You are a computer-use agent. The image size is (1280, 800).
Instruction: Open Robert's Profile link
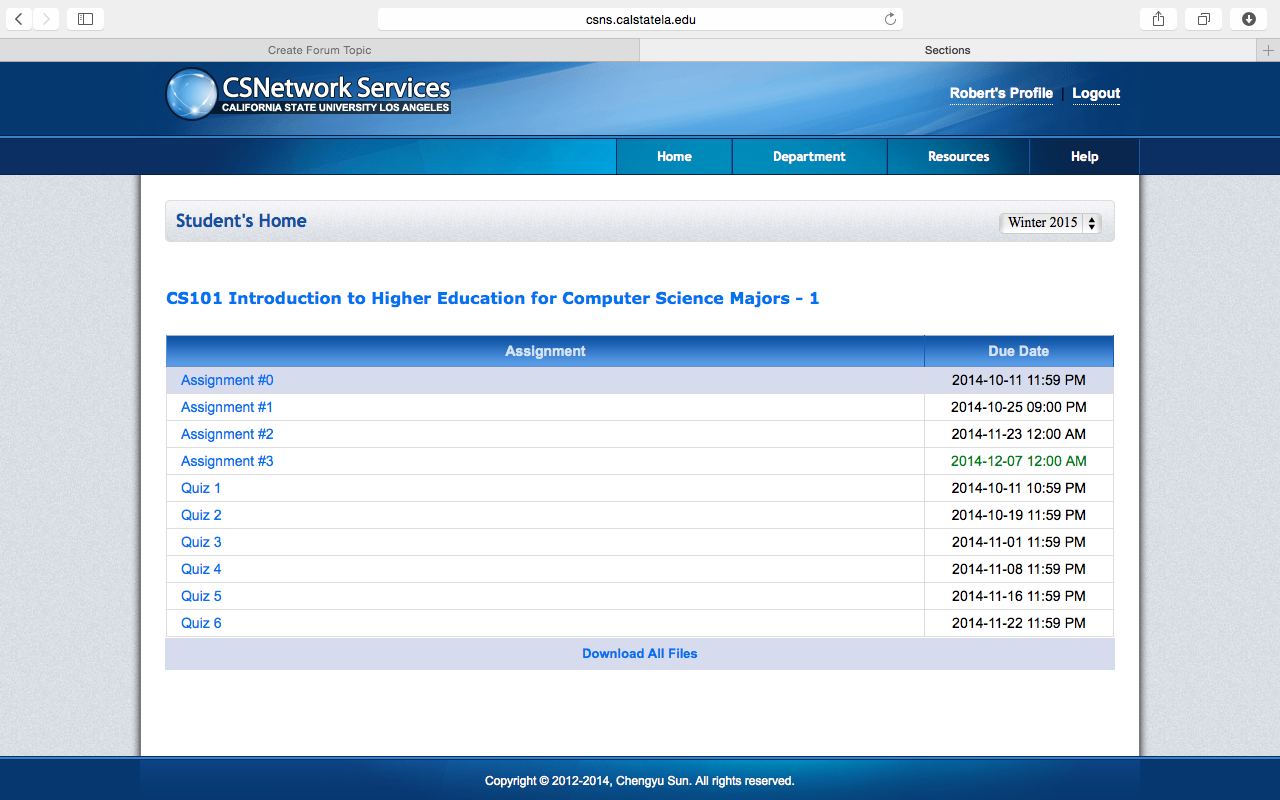(1001, 93)
